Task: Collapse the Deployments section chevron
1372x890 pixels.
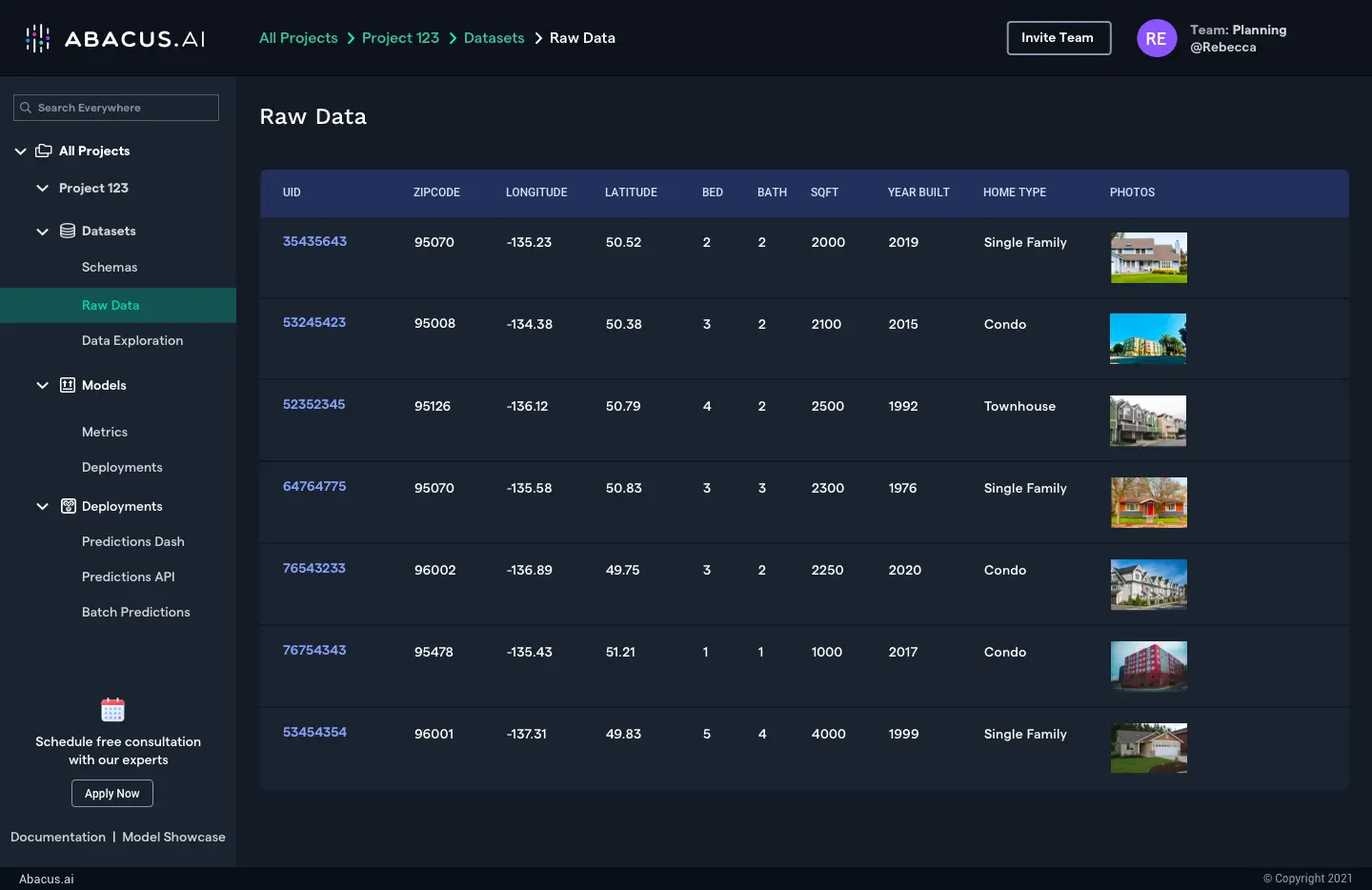Action: (42, 506)
